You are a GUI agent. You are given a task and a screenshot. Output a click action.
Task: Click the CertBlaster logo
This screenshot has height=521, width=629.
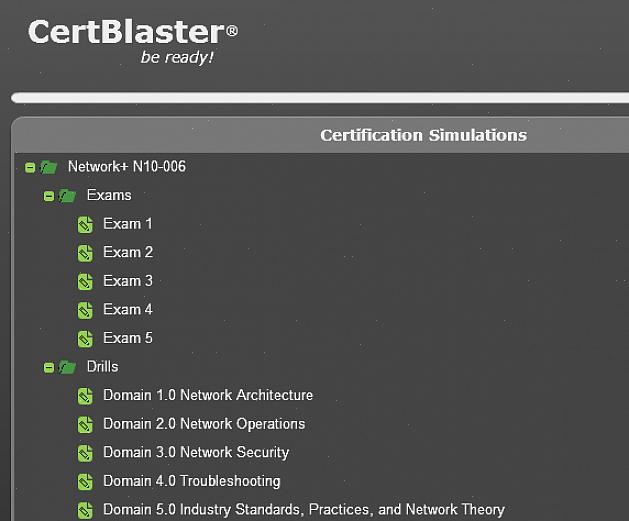pyautogui.click(x=133, y=41)
